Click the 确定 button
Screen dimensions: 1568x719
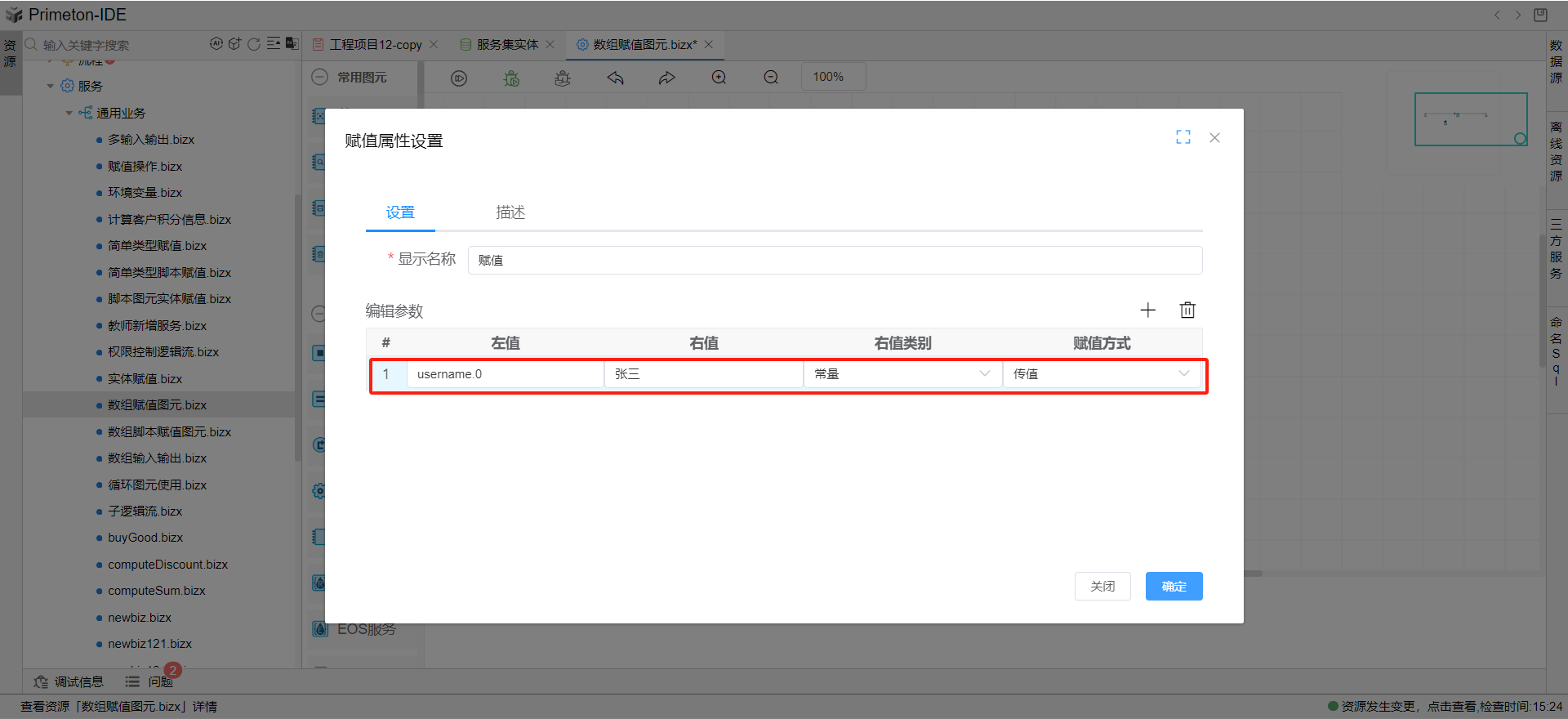(1174, 587)
